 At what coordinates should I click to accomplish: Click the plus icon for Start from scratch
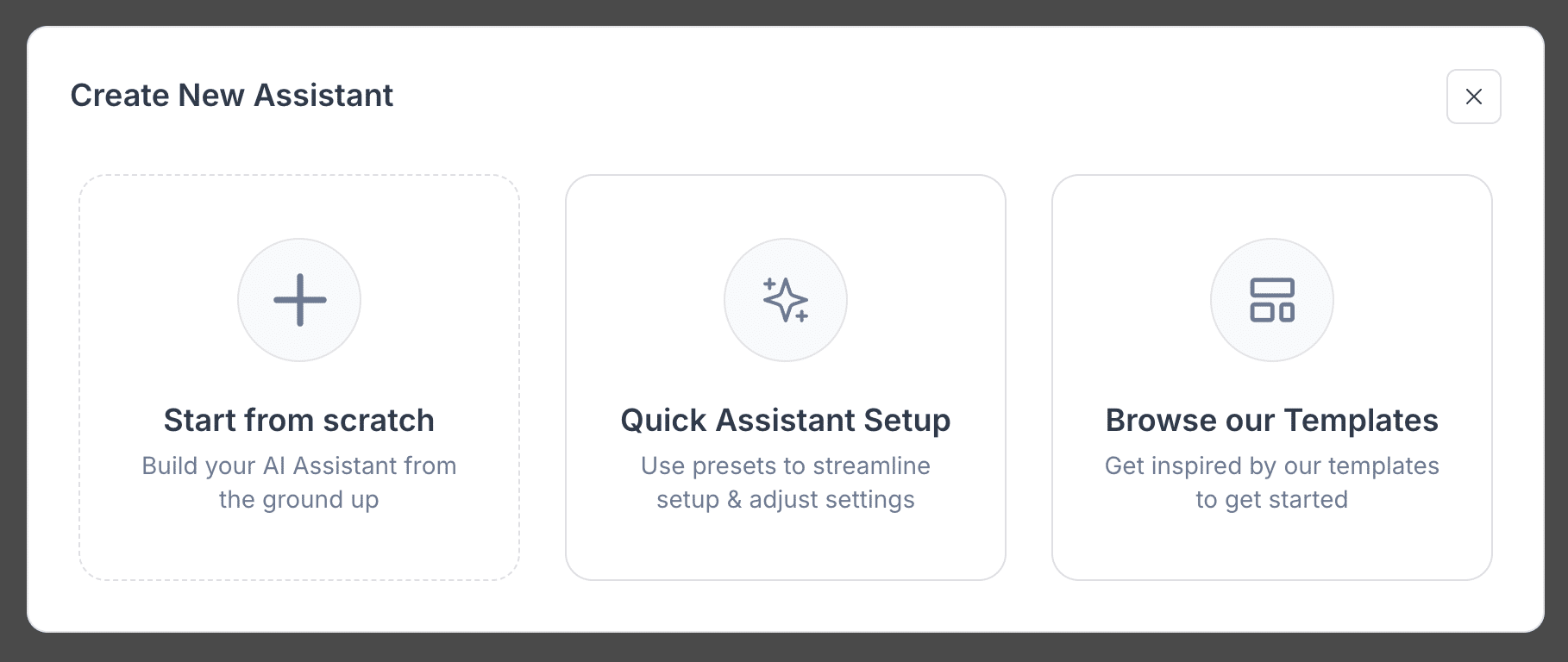(299, 300)
